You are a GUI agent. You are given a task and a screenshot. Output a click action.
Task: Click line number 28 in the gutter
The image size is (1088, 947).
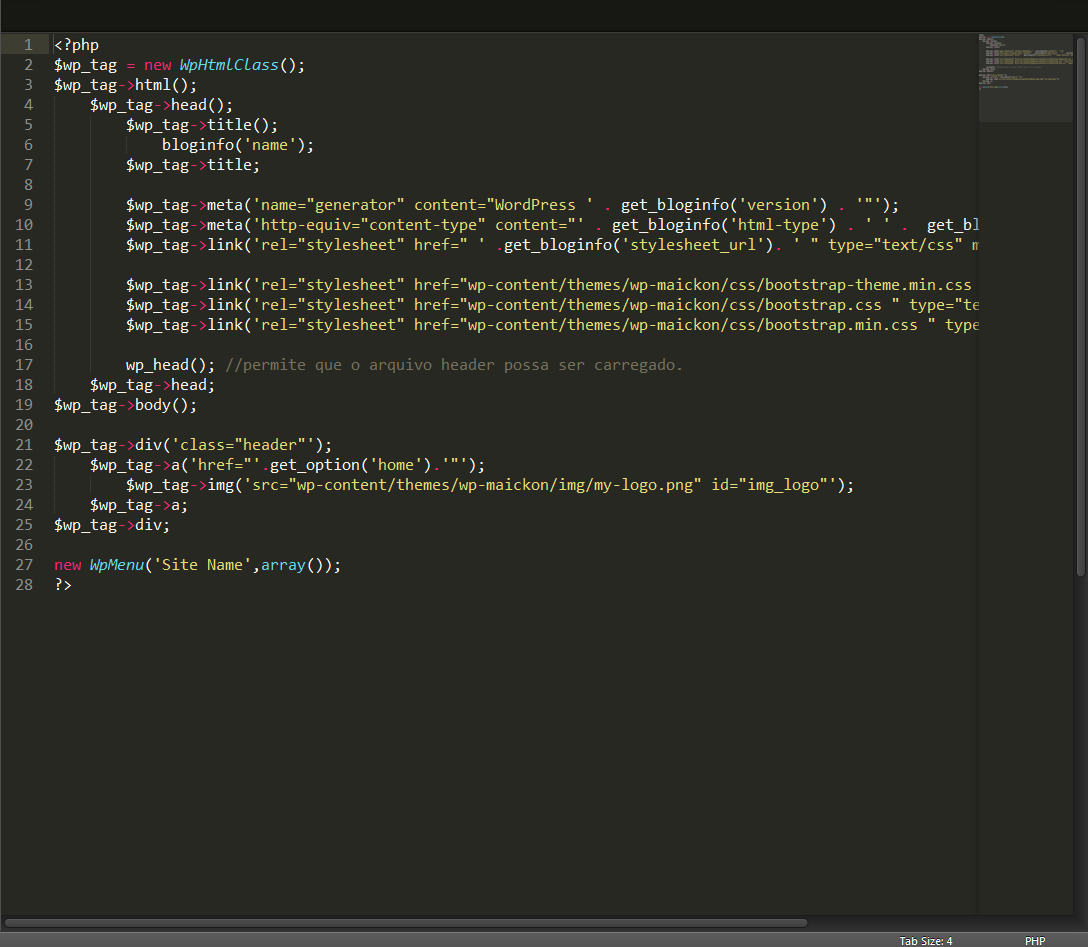tap(24, 585)
